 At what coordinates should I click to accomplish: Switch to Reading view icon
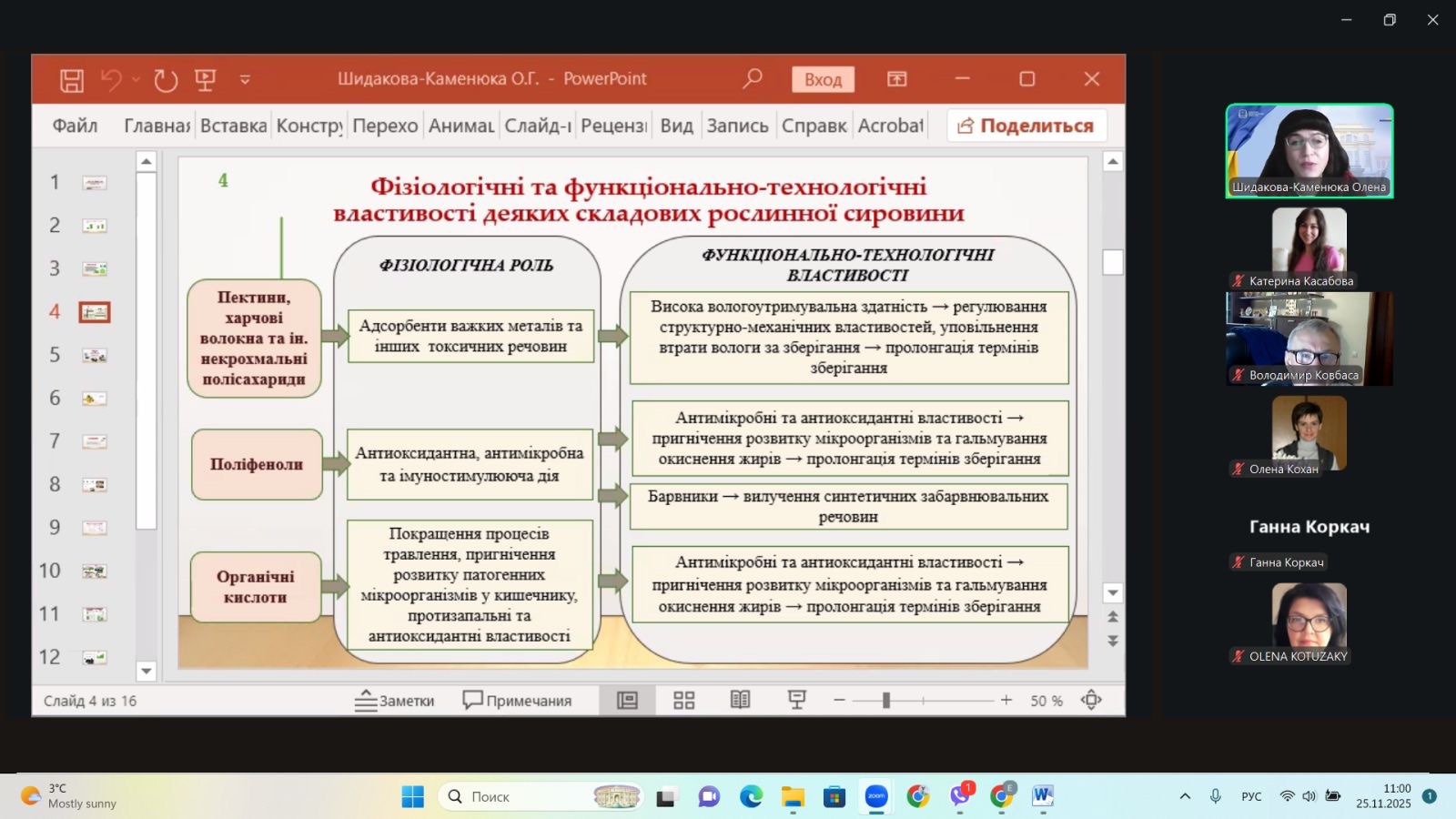[x=741, y=700]
